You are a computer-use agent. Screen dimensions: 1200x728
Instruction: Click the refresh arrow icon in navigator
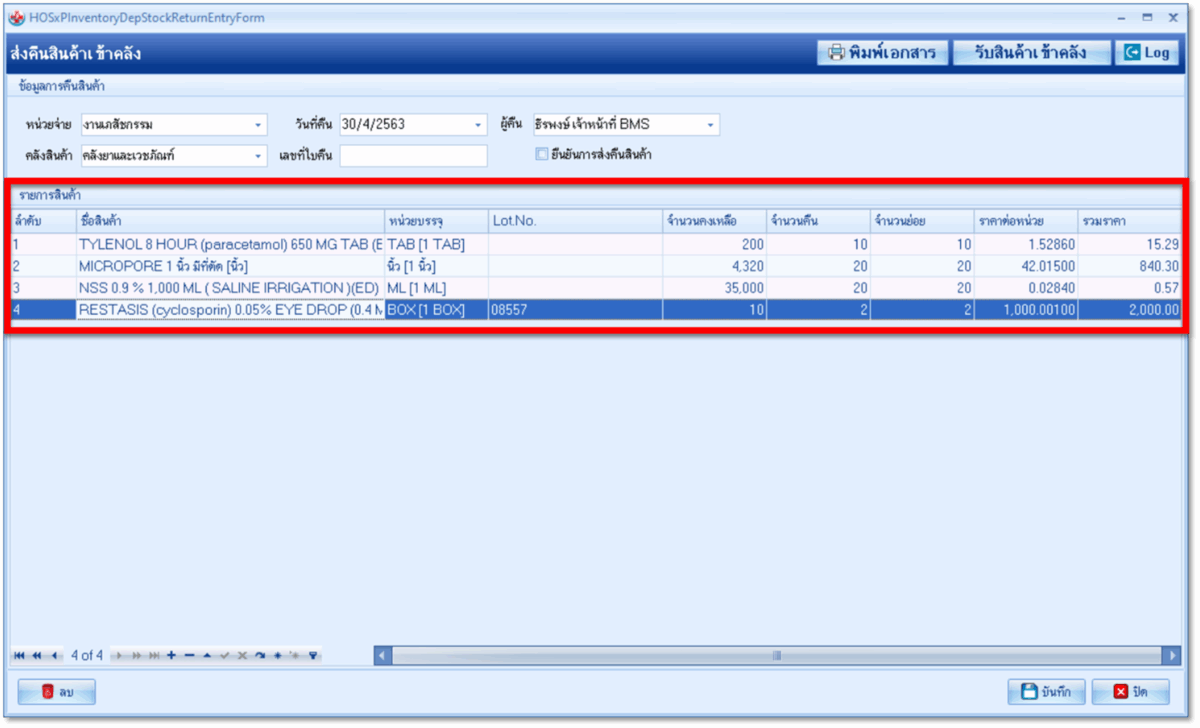(259, 656)
